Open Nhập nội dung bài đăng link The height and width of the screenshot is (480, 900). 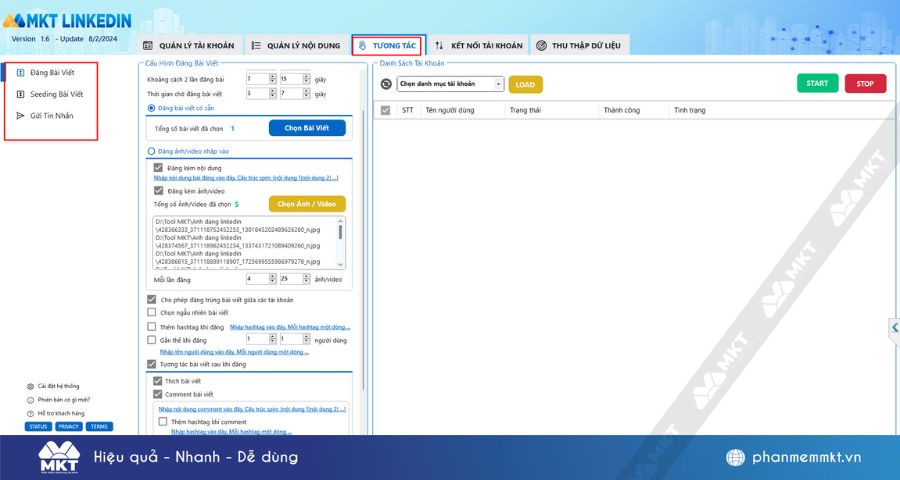coord(246,178)
